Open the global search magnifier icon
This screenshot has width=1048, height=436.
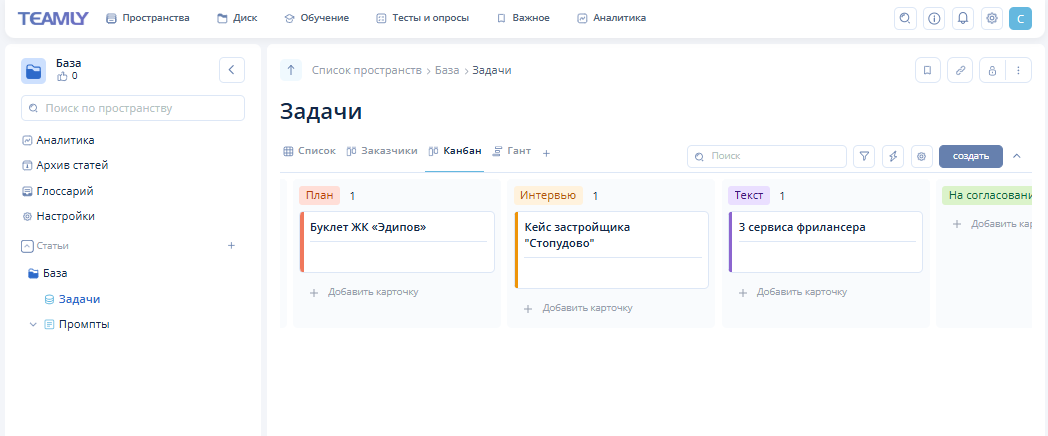click(905, 18)
